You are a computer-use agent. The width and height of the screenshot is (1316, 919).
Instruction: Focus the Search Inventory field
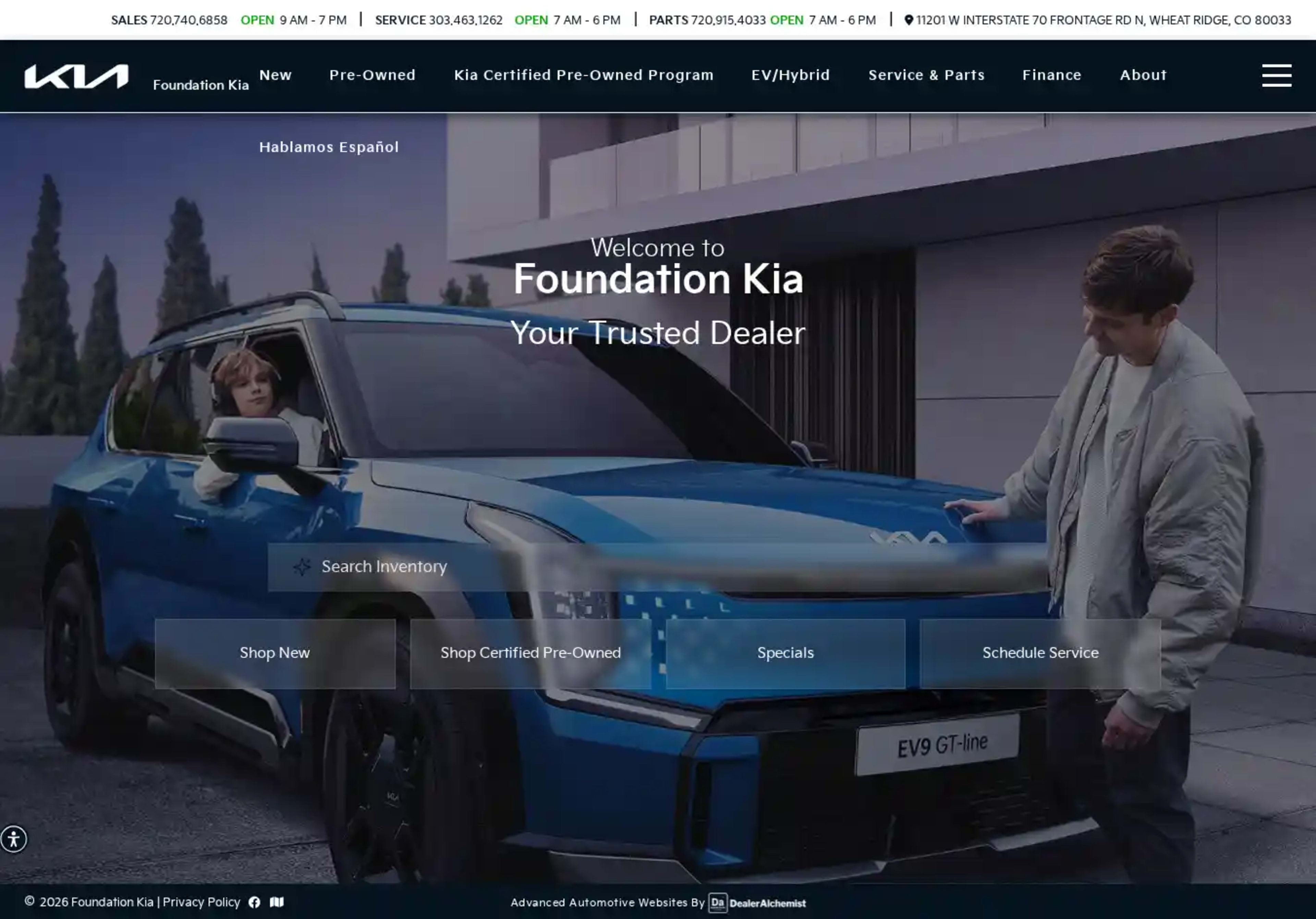tap(657, 567)
